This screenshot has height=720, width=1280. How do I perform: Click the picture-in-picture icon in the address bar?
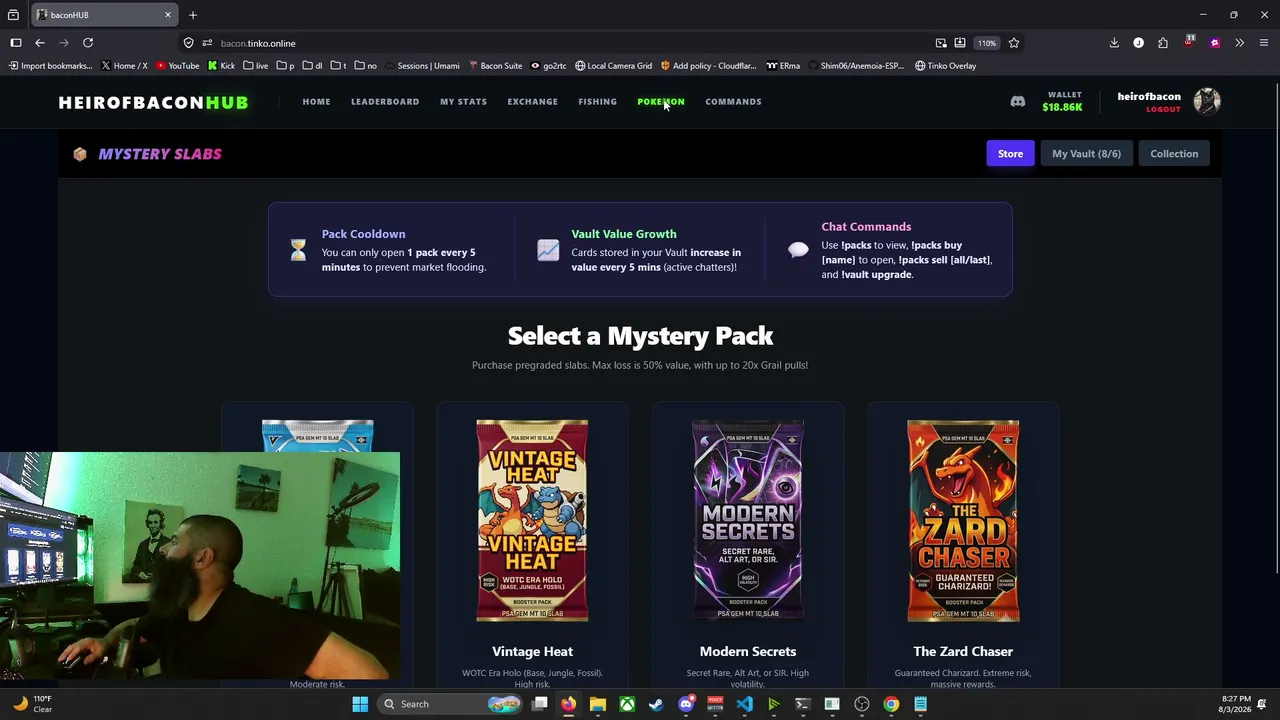click(941, 43)
